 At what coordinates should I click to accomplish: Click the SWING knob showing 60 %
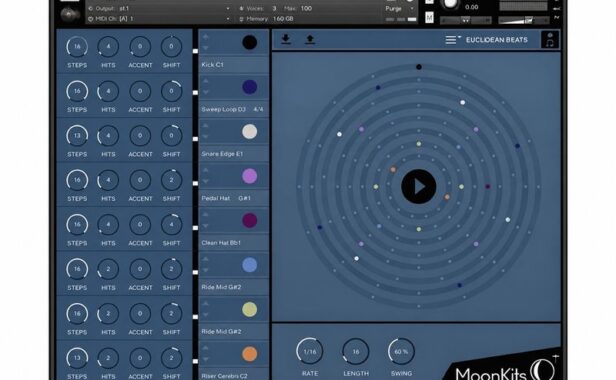point(401,351)
